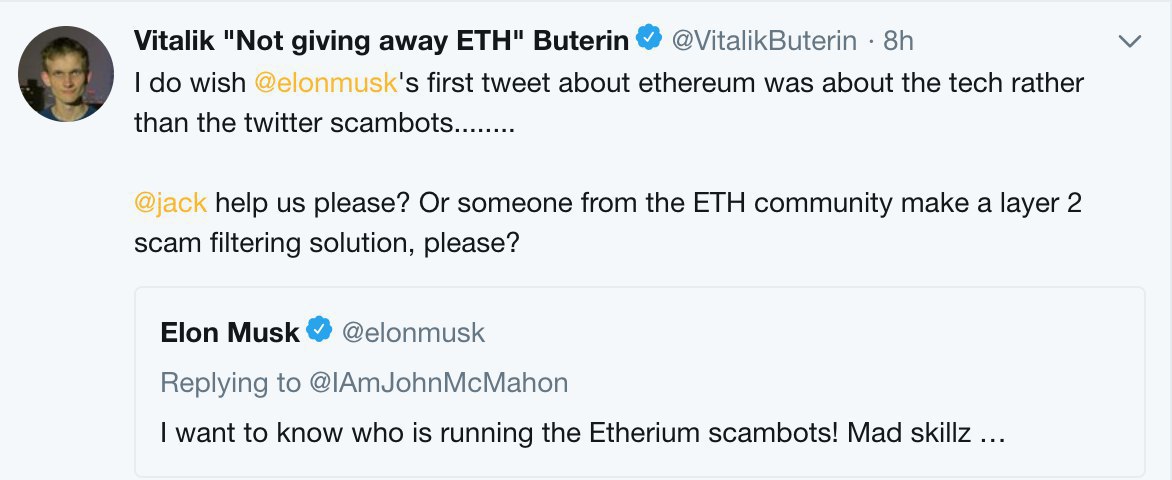Viewport: 1172px width, 480px height.
Task: Click the Elon Musk name in the quoted tweet
Action: (229, 332)
